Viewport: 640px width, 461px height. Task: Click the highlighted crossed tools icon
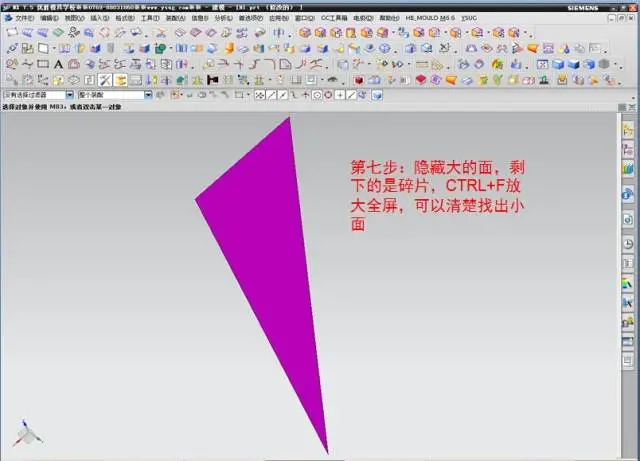[105, 80]
